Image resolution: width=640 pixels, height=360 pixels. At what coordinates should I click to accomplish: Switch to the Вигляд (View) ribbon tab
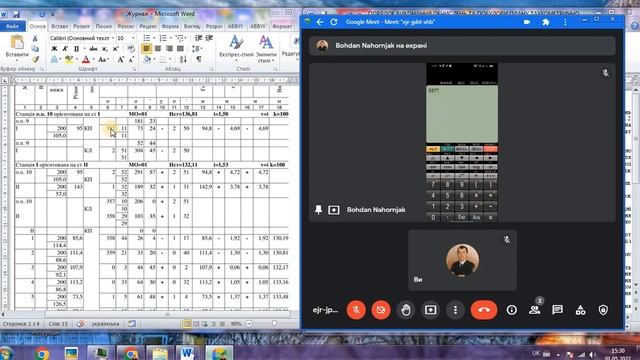point(192,26)
